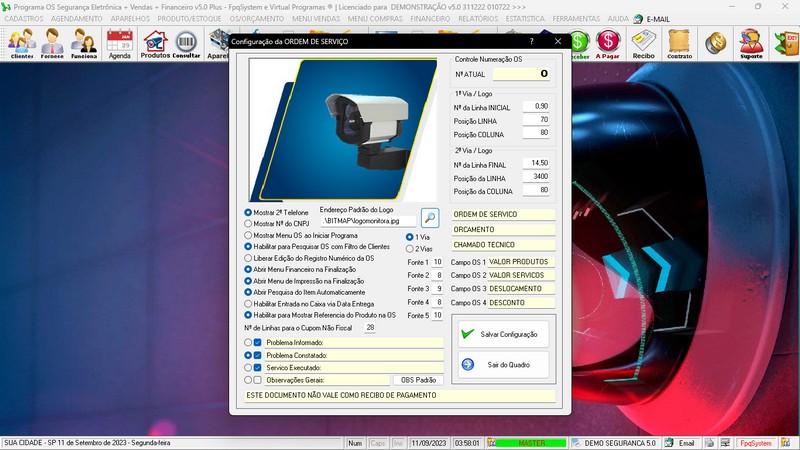Open the FINANCEIRO menu
The height and width of the screenshot is (450, 800).
[x=430, y=18]
